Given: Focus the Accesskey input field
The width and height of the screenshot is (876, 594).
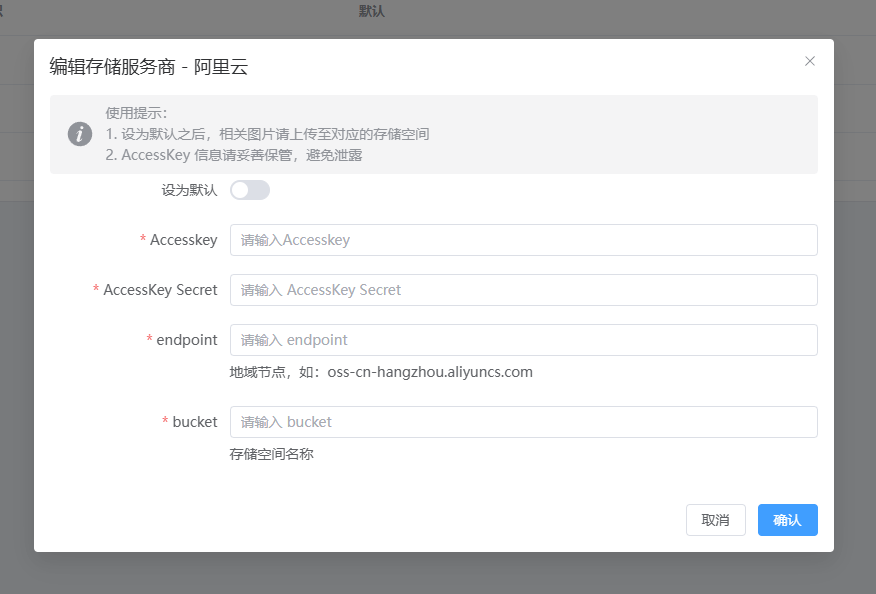Looking at the screenshot, I should 523,240.
